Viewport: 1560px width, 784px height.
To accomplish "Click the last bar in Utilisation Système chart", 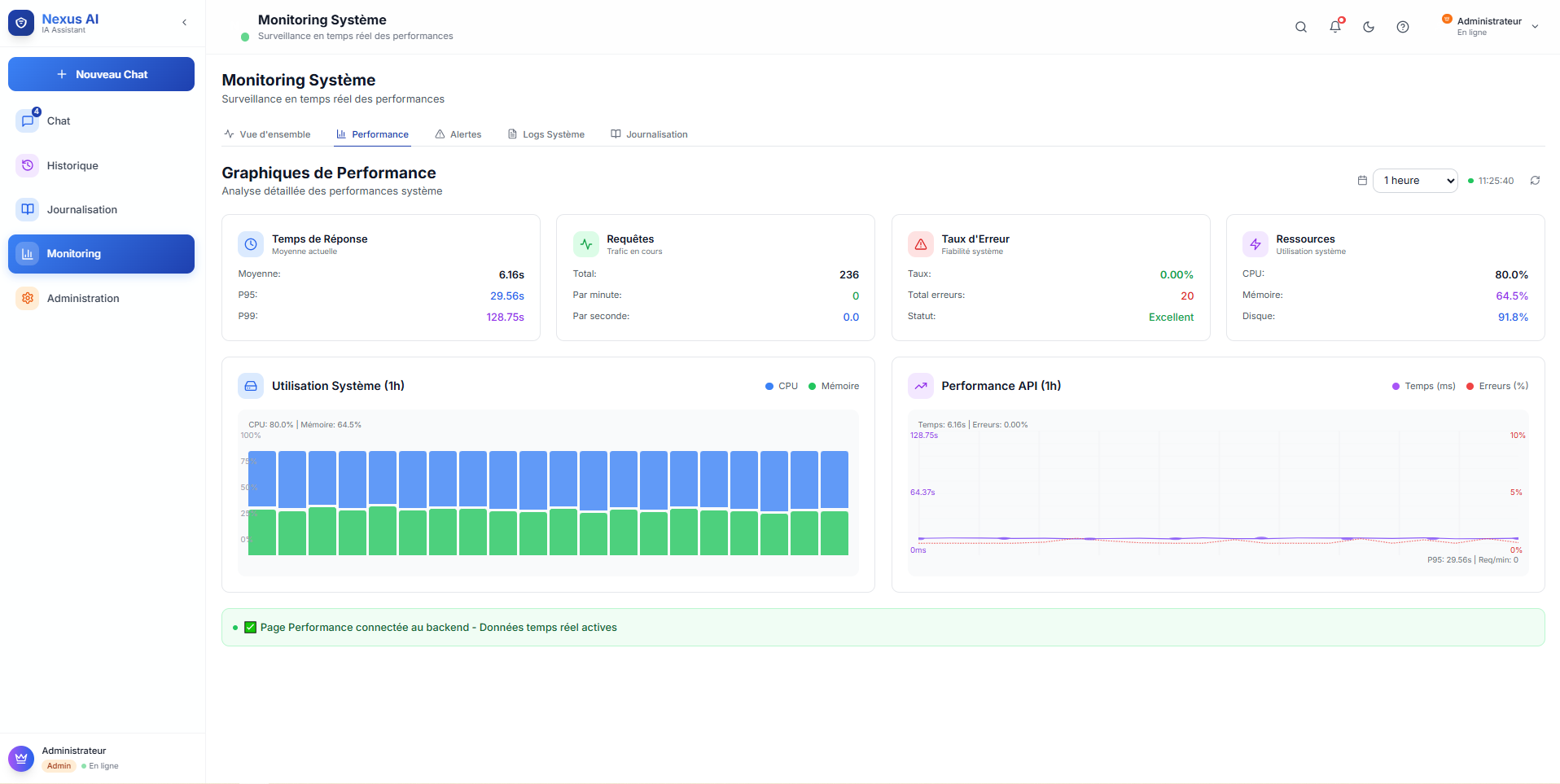I will (x=834, y=503).
